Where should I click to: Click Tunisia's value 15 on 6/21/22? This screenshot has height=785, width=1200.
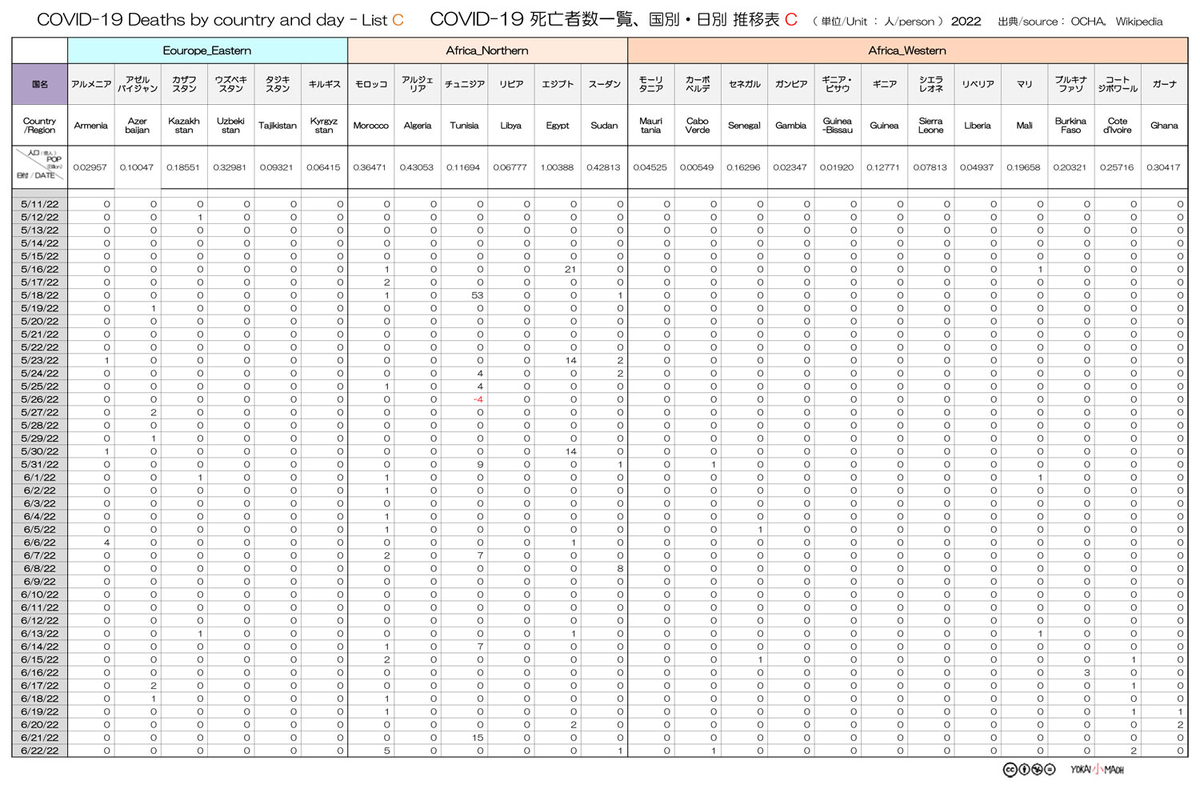point(479,737)
